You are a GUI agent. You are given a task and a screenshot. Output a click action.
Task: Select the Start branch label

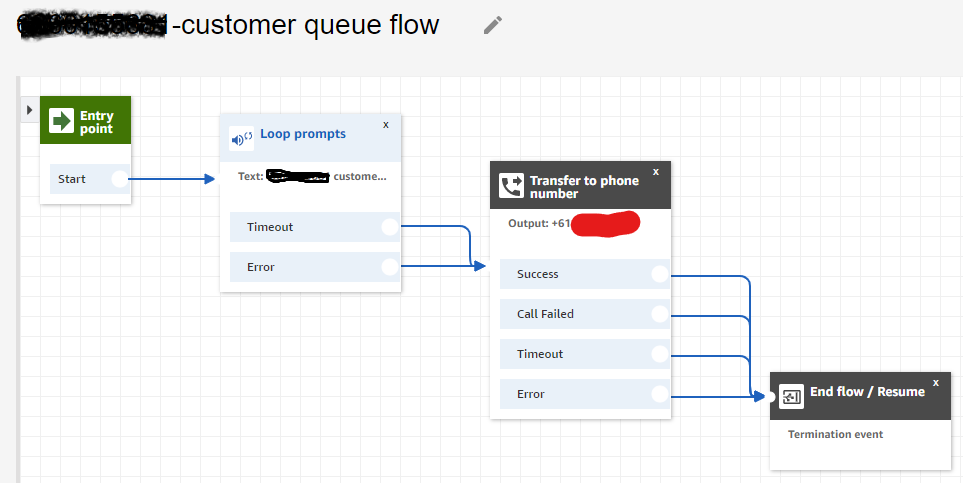click(x=72, y=179)
